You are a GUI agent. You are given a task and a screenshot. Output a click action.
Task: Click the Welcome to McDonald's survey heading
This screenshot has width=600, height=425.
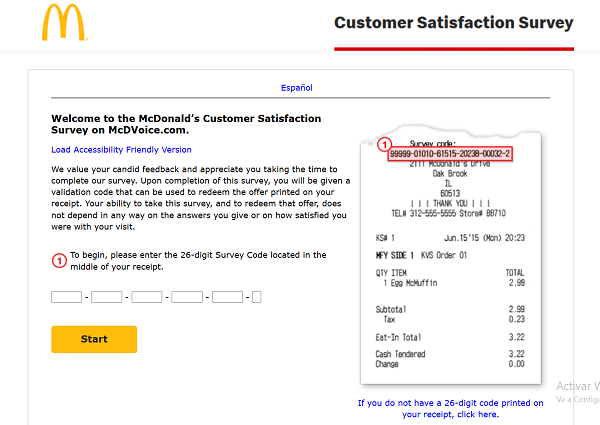click(x=186, y=124)
